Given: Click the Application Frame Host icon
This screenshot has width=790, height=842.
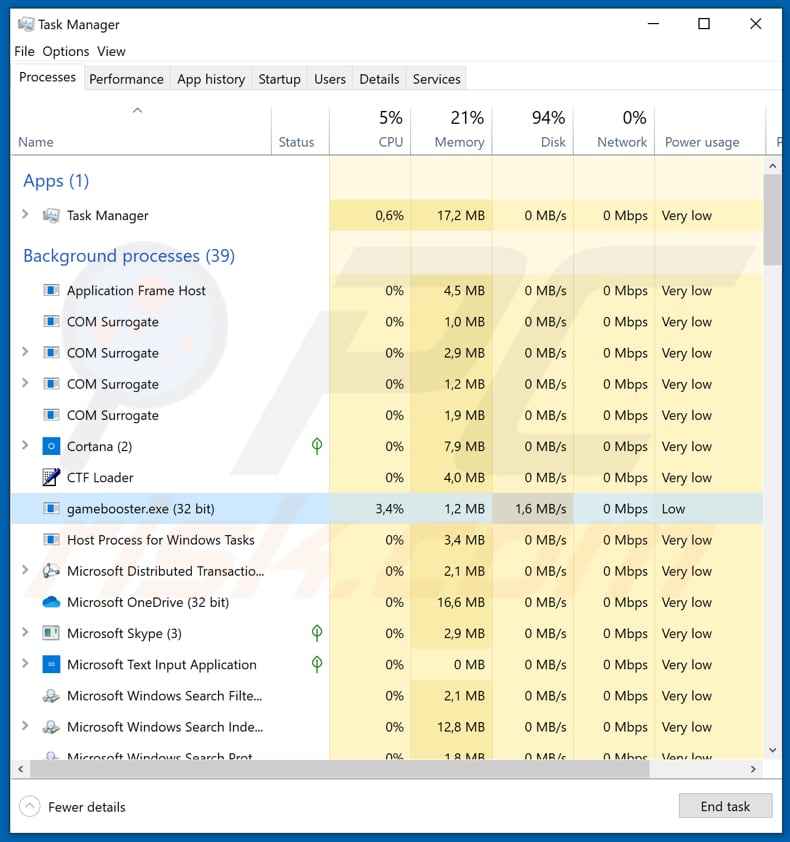Looking at the screenshot, I should (x=51, y=291).
